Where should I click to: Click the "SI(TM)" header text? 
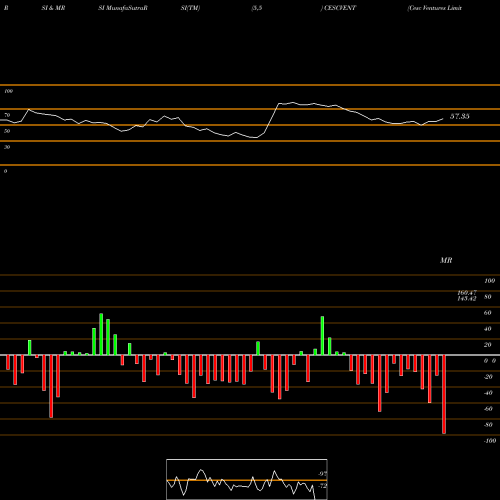190,8
